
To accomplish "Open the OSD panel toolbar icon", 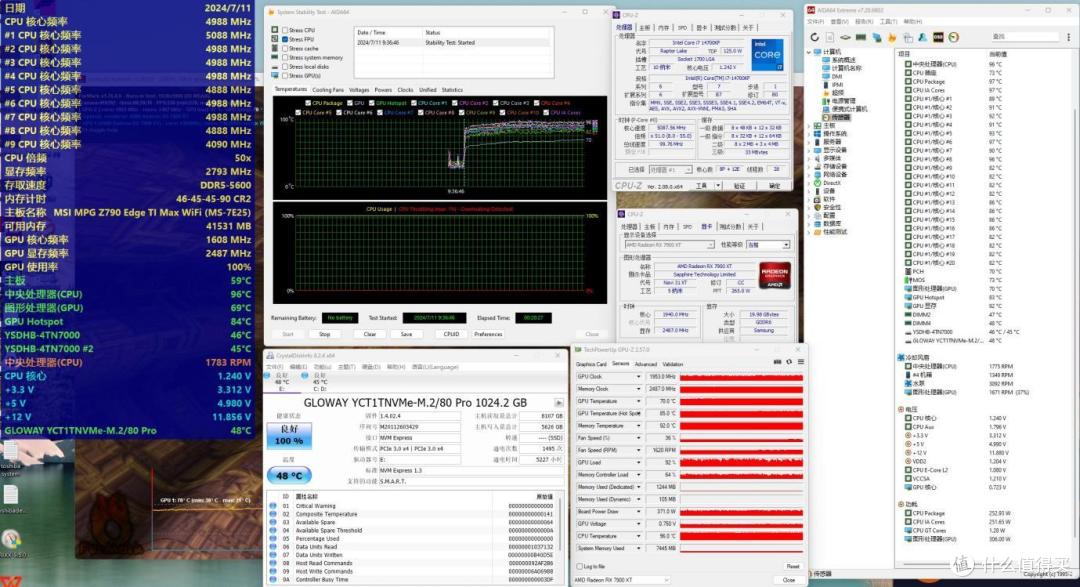I will coord(938,37).
